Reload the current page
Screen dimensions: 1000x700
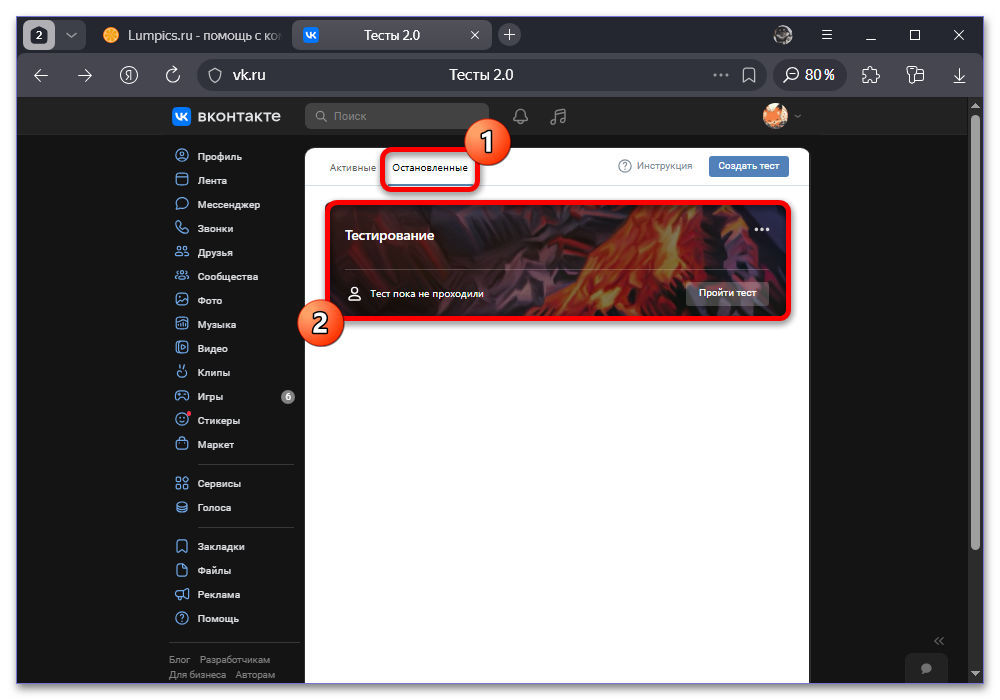coord(173,75)
